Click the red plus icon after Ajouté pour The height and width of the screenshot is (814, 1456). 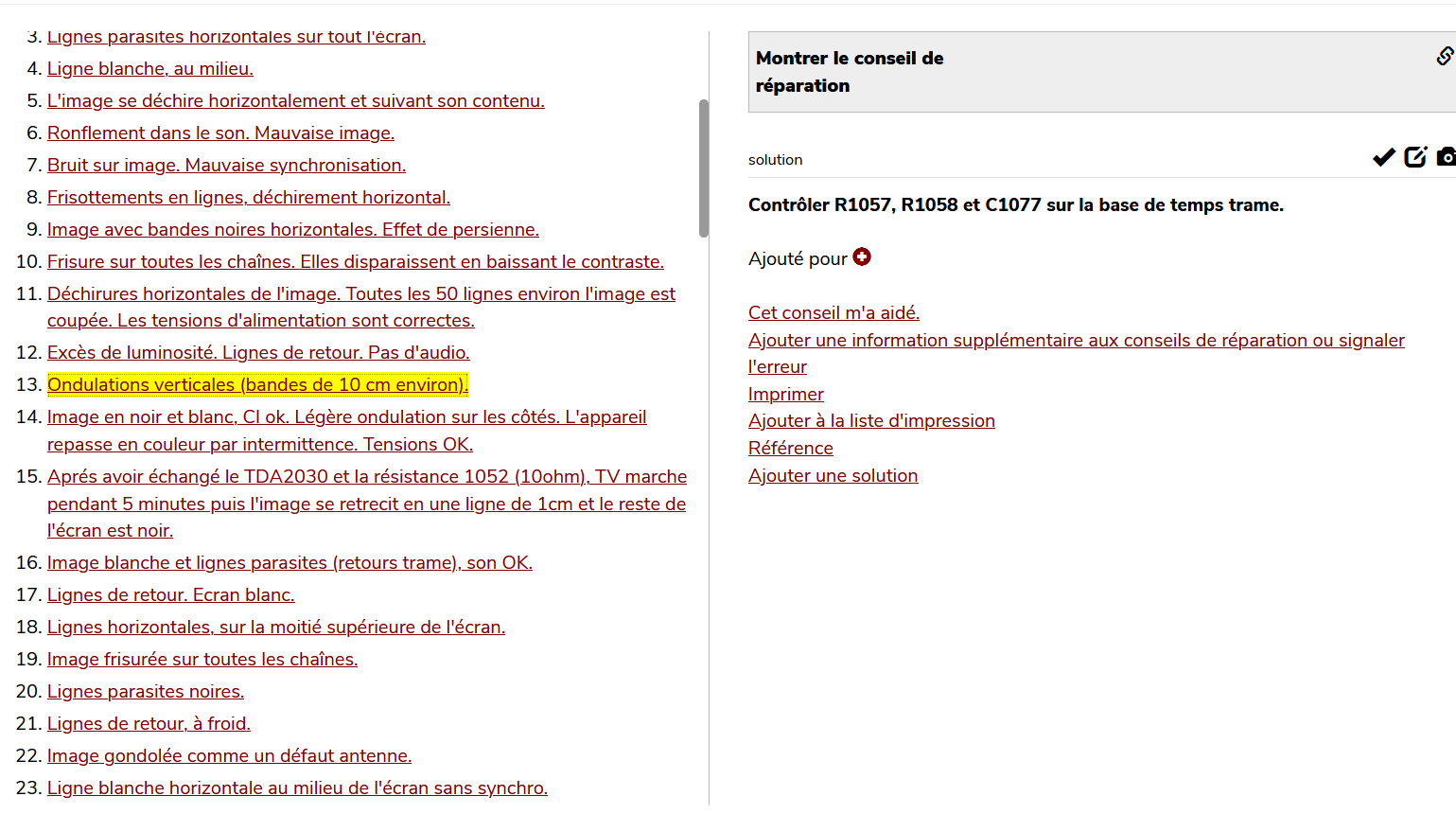(862, 257)
